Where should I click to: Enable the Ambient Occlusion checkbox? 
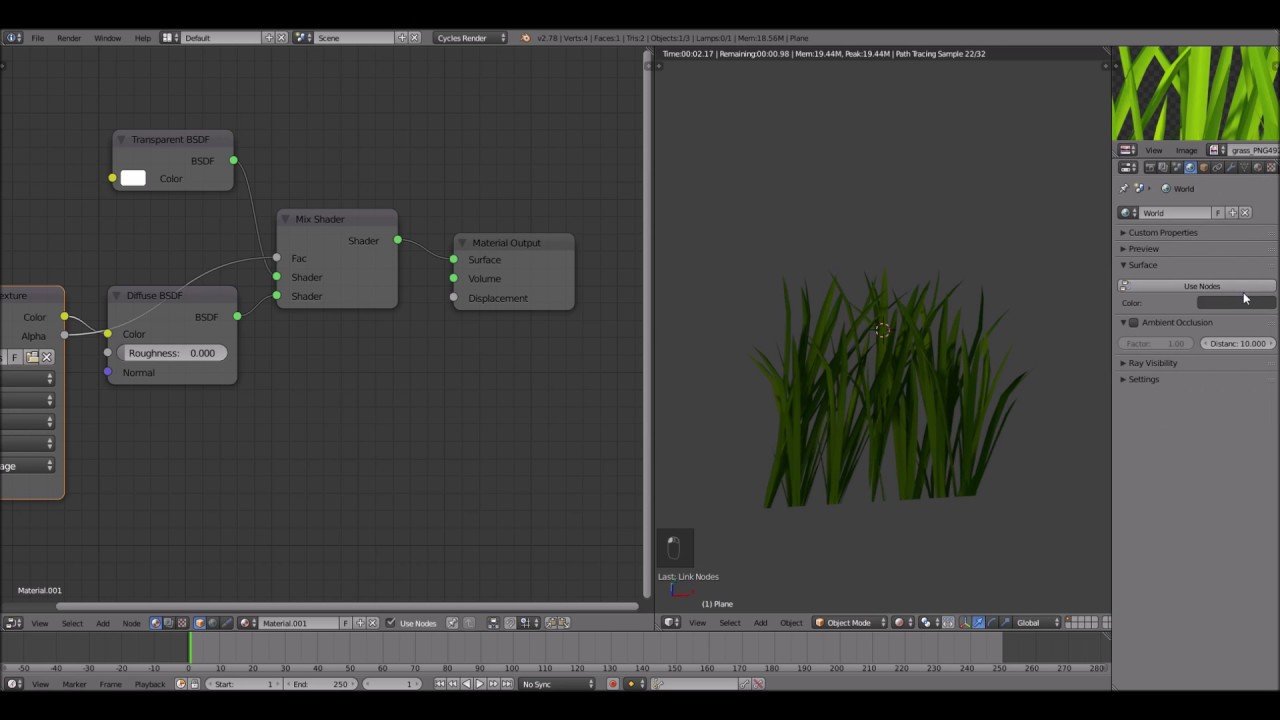(1134, 323)
